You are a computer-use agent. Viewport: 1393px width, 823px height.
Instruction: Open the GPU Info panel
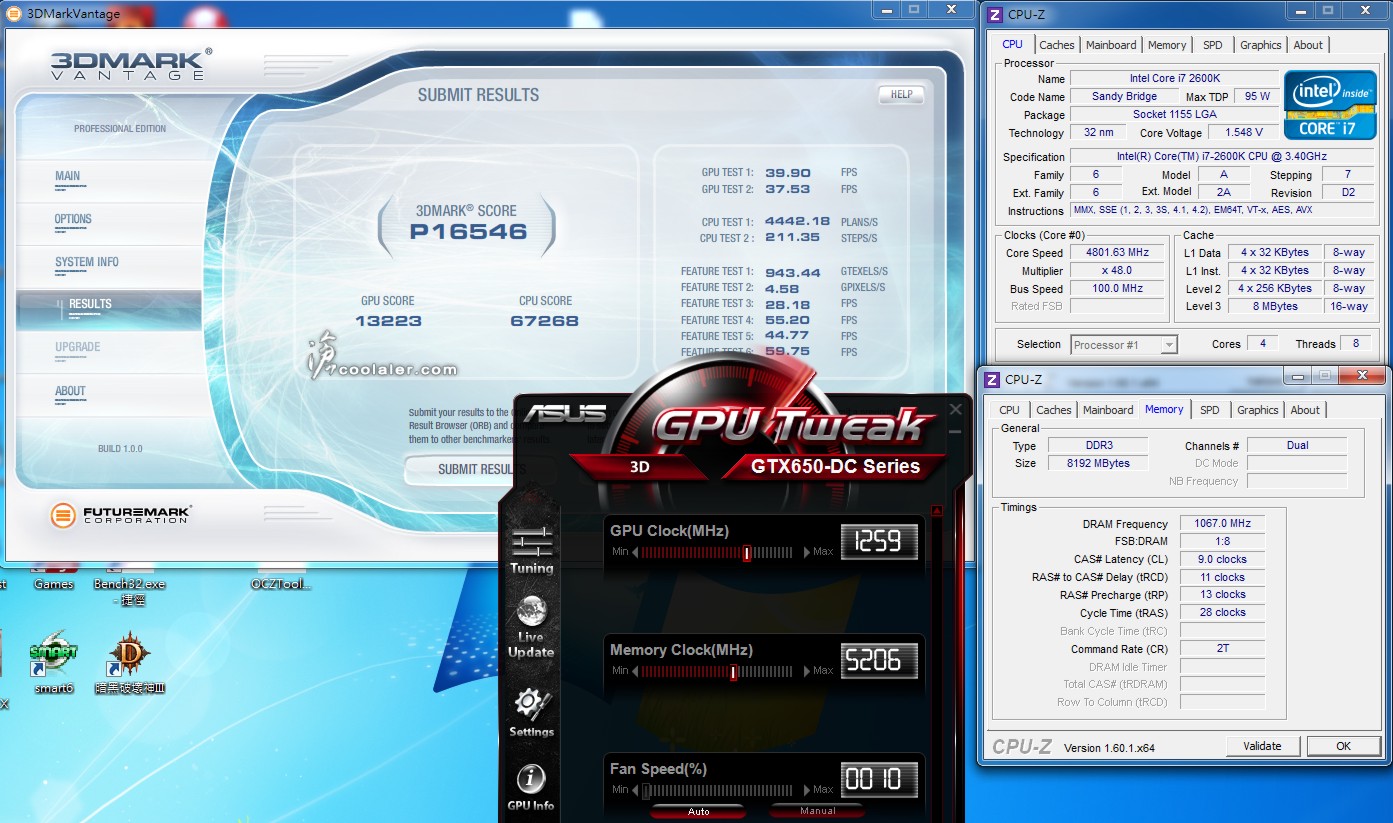(531, 787)
